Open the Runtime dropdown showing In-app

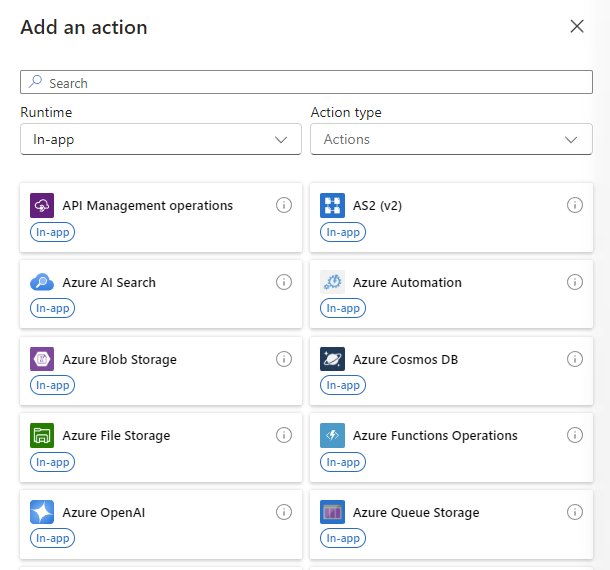[160, 140]
